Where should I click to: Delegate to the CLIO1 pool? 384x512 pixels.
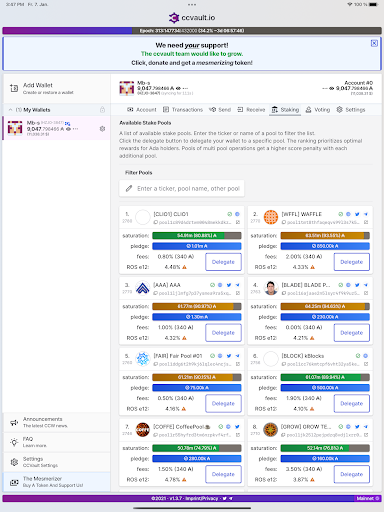(223, 262)
